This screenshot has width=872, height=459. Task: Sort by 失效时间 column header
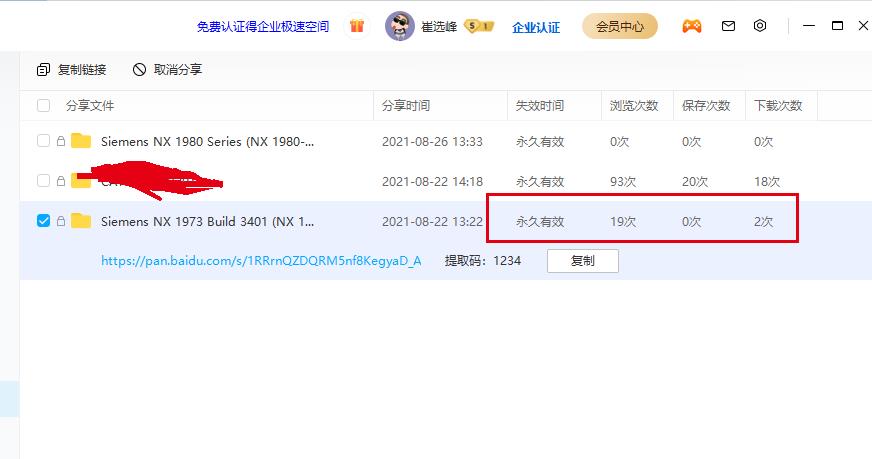pyautogui.click(x=539, y=106)
